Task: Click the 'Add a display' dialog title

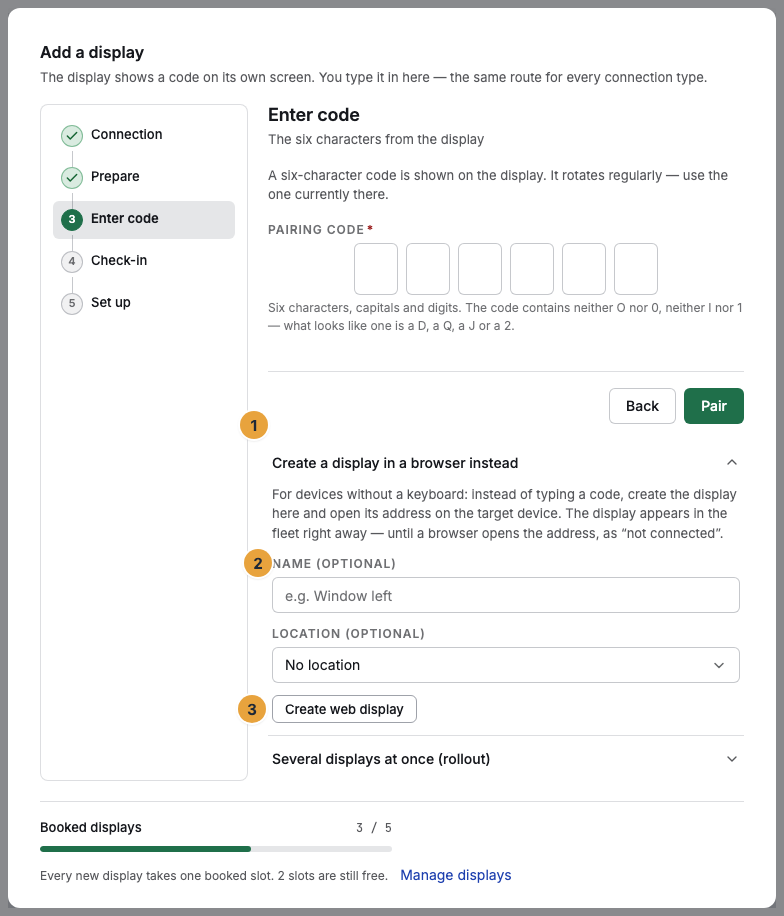Action: (x=92, y=53)
